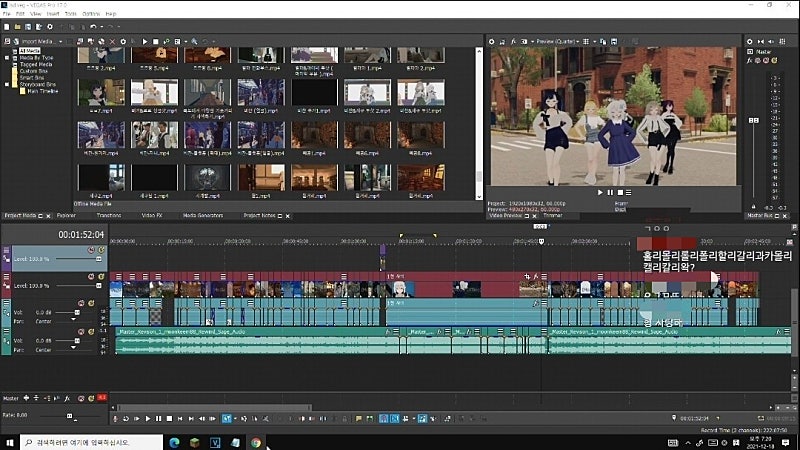Viewport: 800px width, 450px height.
Task: Open the Import Media dropdown arrow
Action: tap(63, 41)
